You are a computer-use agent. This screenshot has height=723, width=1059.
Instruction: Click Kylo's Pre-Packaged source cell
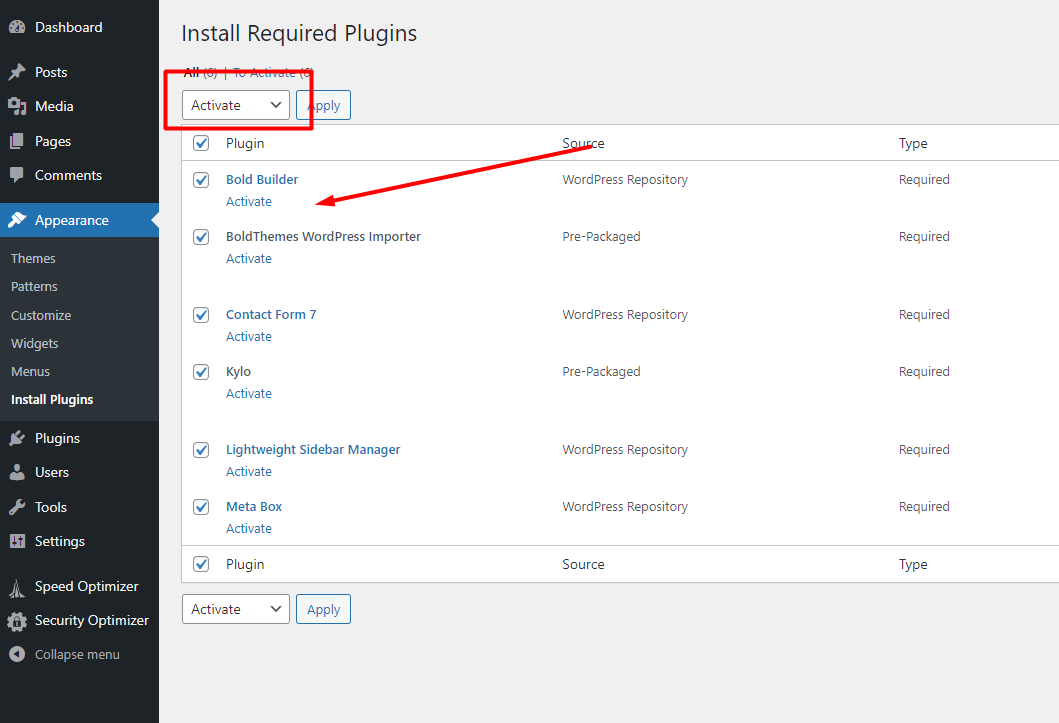pyautogui.click(x=601, y=371)
